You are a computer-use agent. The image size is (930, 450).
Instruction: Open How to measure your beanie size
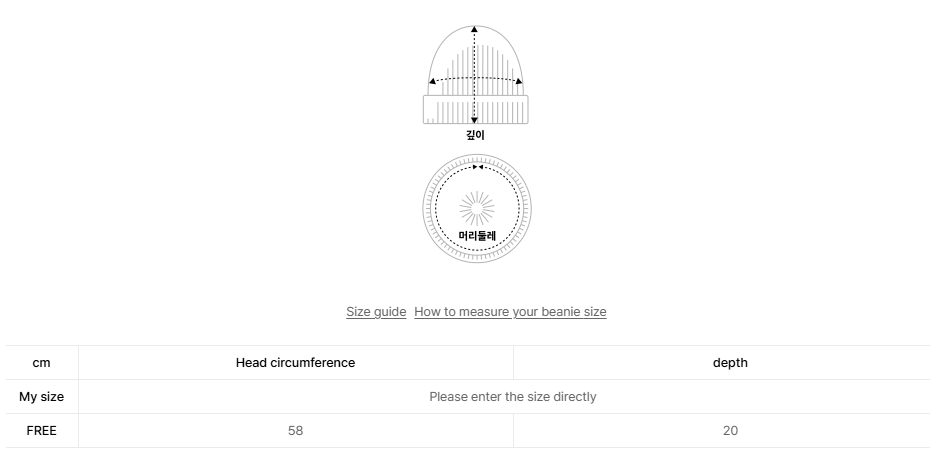pyautogui.click(x=510, y=312)
